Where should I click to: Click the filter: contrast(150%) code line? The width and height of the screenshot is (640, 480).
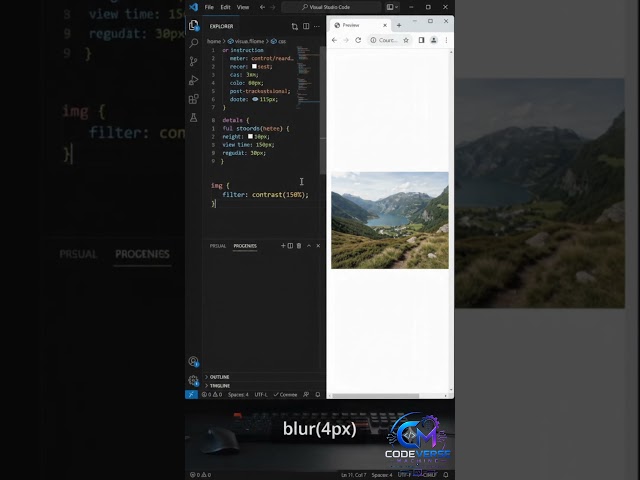point(265,195)
